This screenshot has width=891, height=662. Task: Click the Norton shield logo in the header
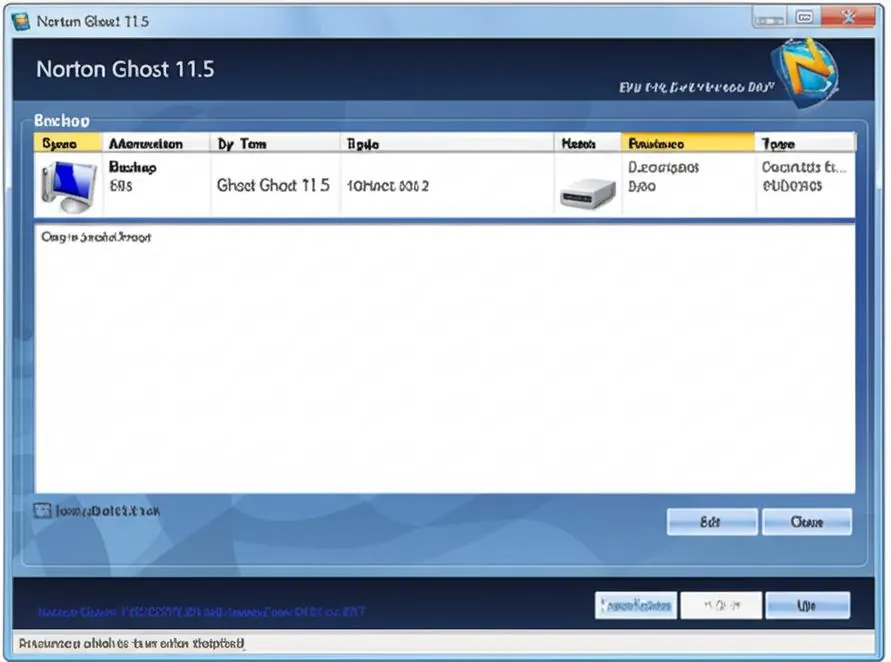805,73
